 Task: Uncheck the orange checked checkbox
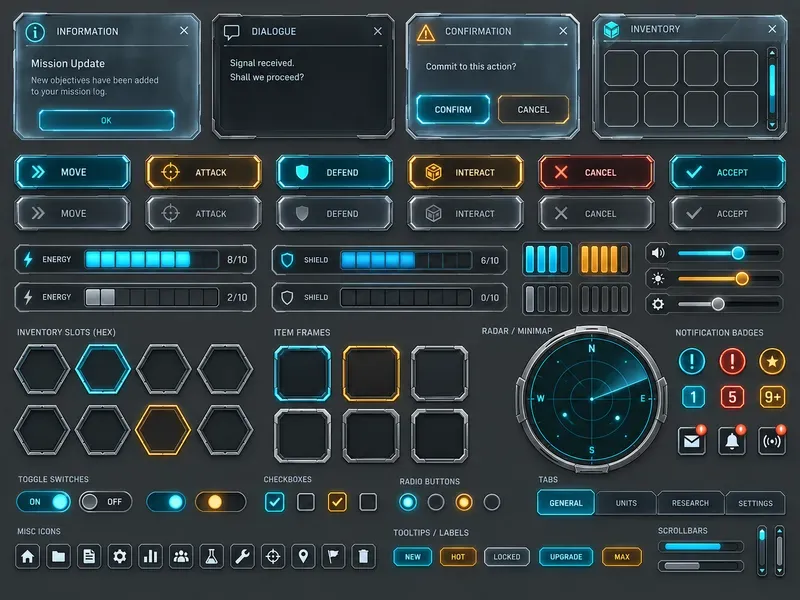[x=337, y=502]
